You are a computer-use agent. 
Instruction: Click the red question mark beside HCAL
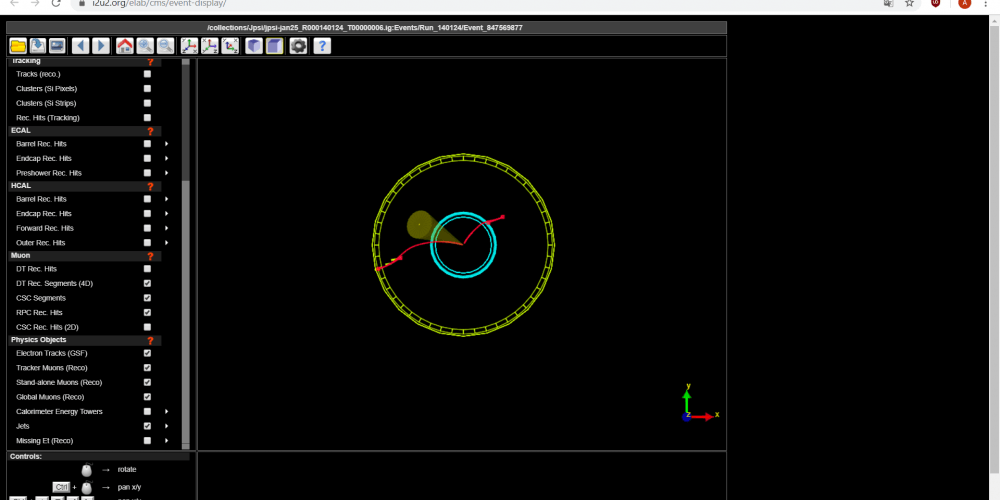click(x=150, y=186)
